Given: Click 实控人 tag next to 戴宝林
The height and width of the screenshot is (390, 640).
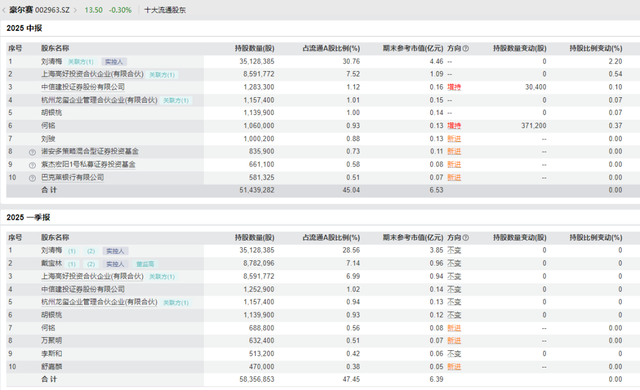Looking at the screenshot, I should pos(115,264).
